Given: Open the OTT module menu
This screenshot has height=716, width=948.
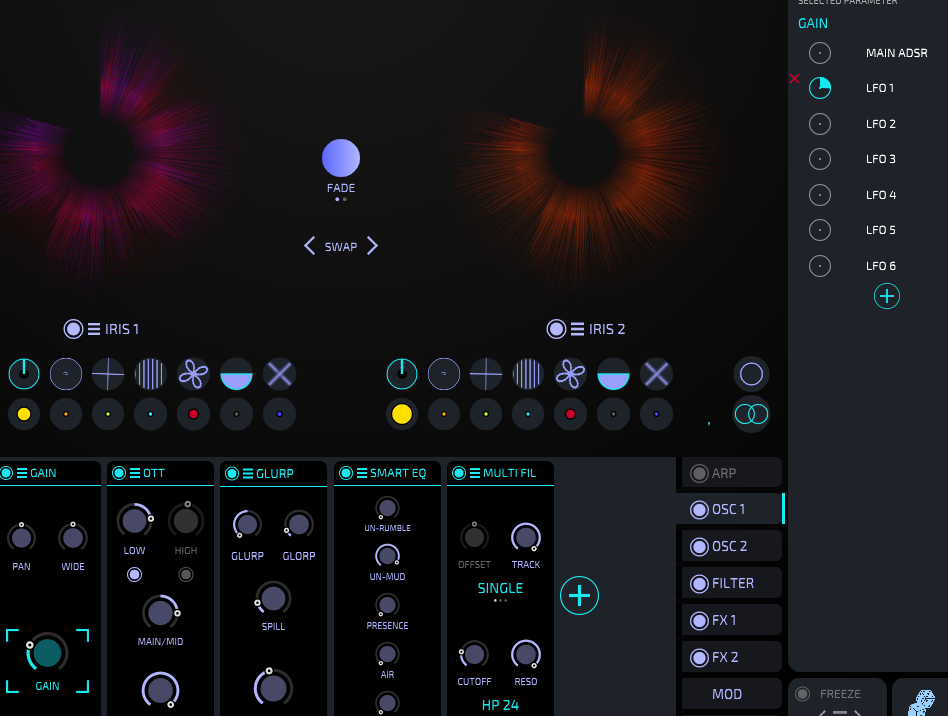Looking at the screenshot, I should [135, 473].
